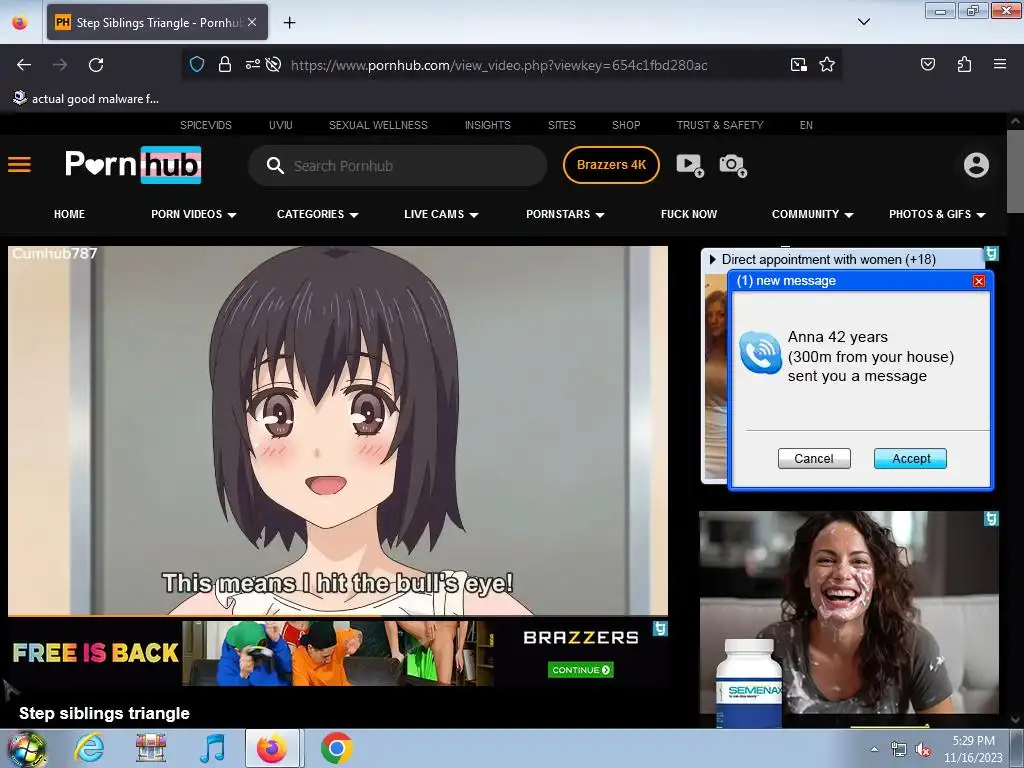Open INSIGHTS in the top bar
Image resolution: width=1024 pixels, height=768 pixels.
488,125
